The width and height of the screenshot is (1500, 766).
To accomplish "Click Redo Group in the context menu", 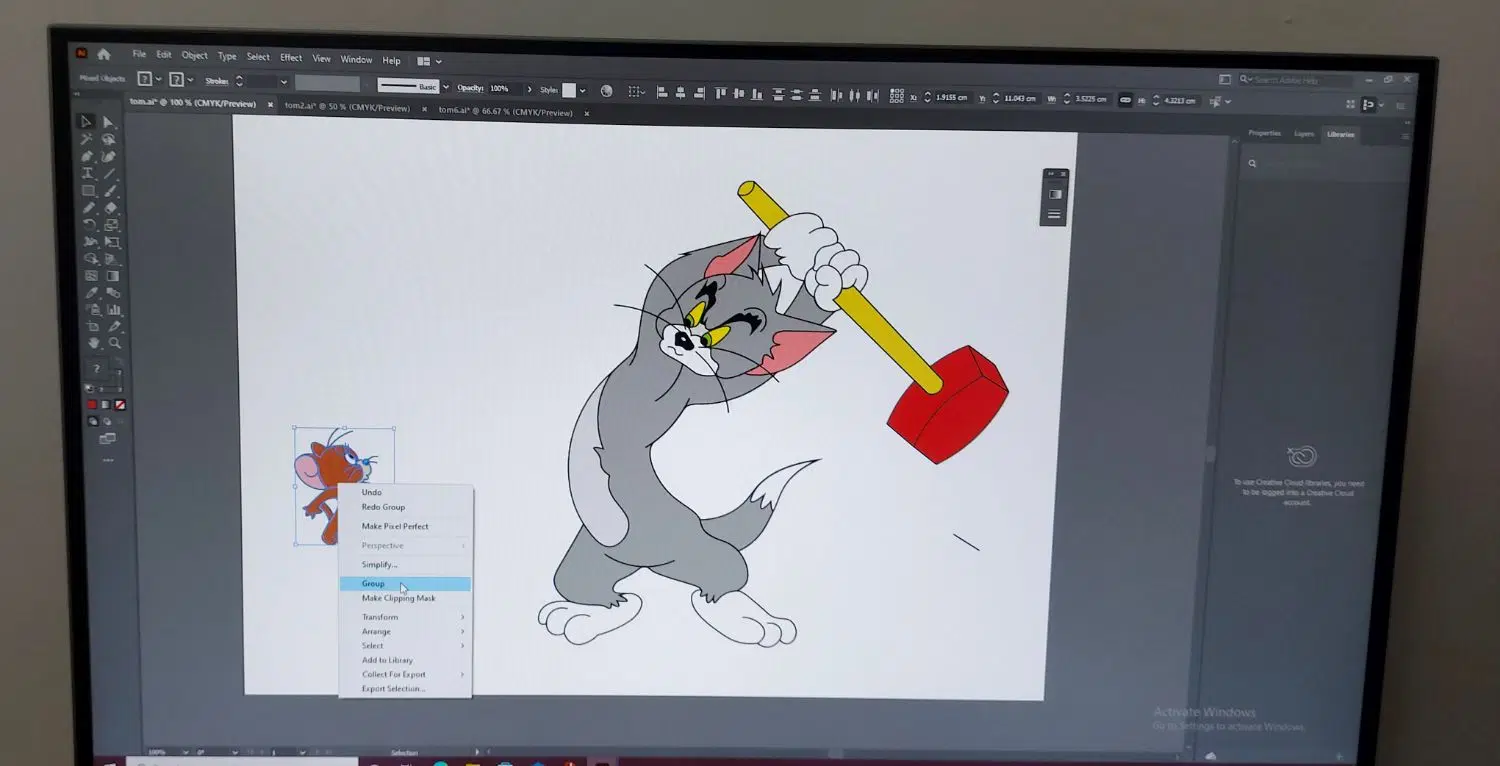I will [404, 507].
